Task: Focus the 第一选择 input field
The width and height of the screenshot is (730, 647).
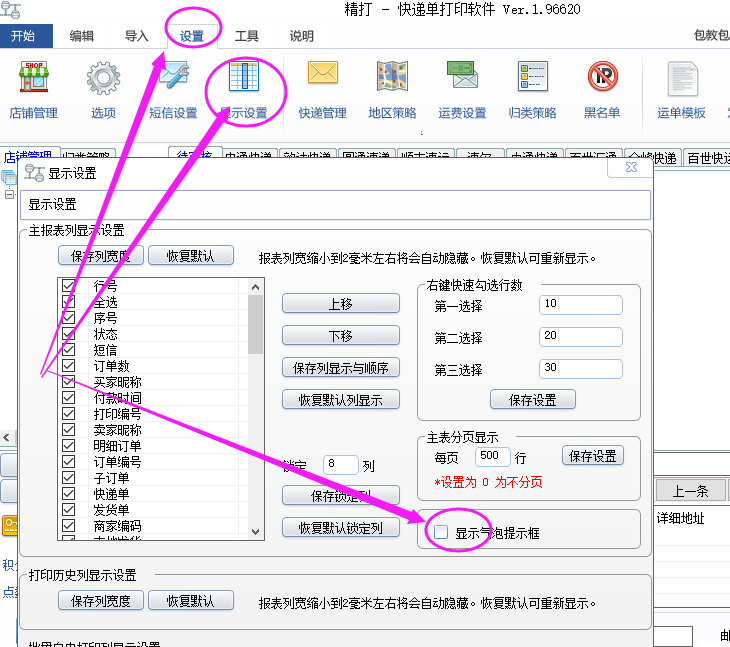Action: [580, 304]
